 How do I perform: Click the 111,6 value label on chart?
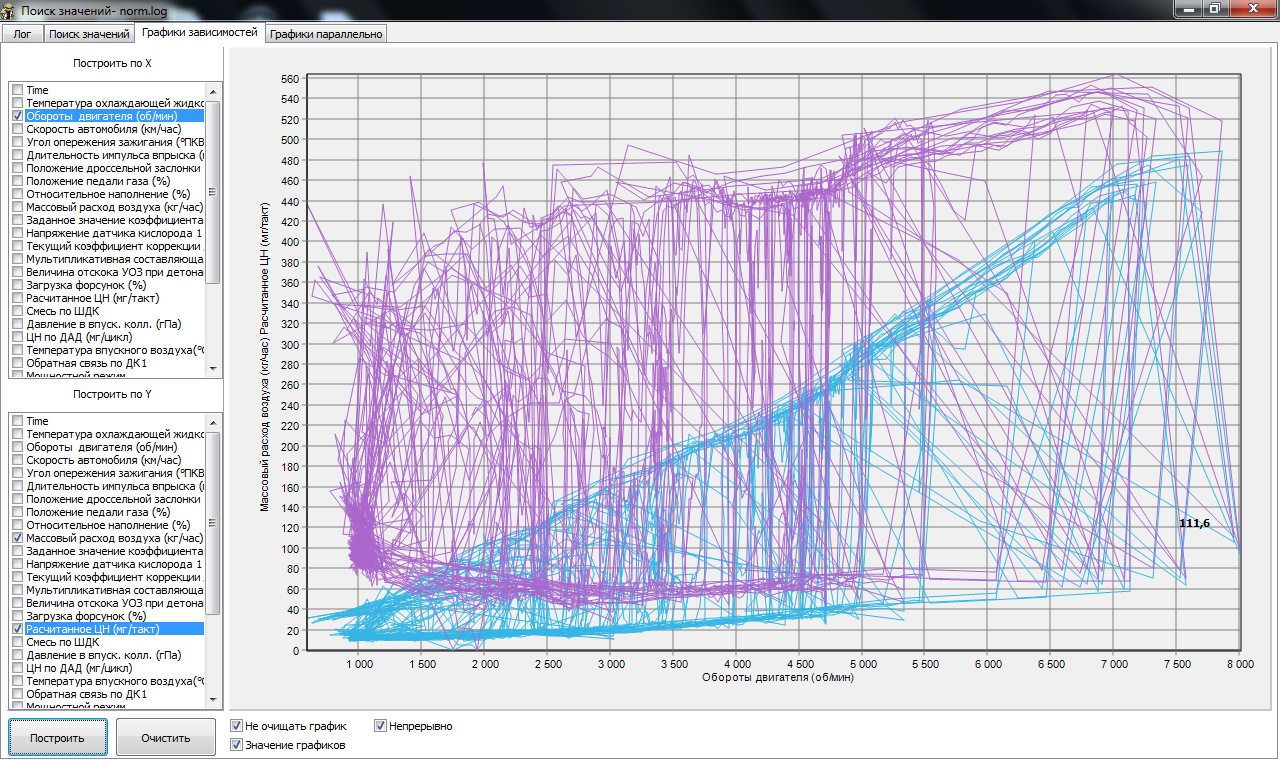1194,523
